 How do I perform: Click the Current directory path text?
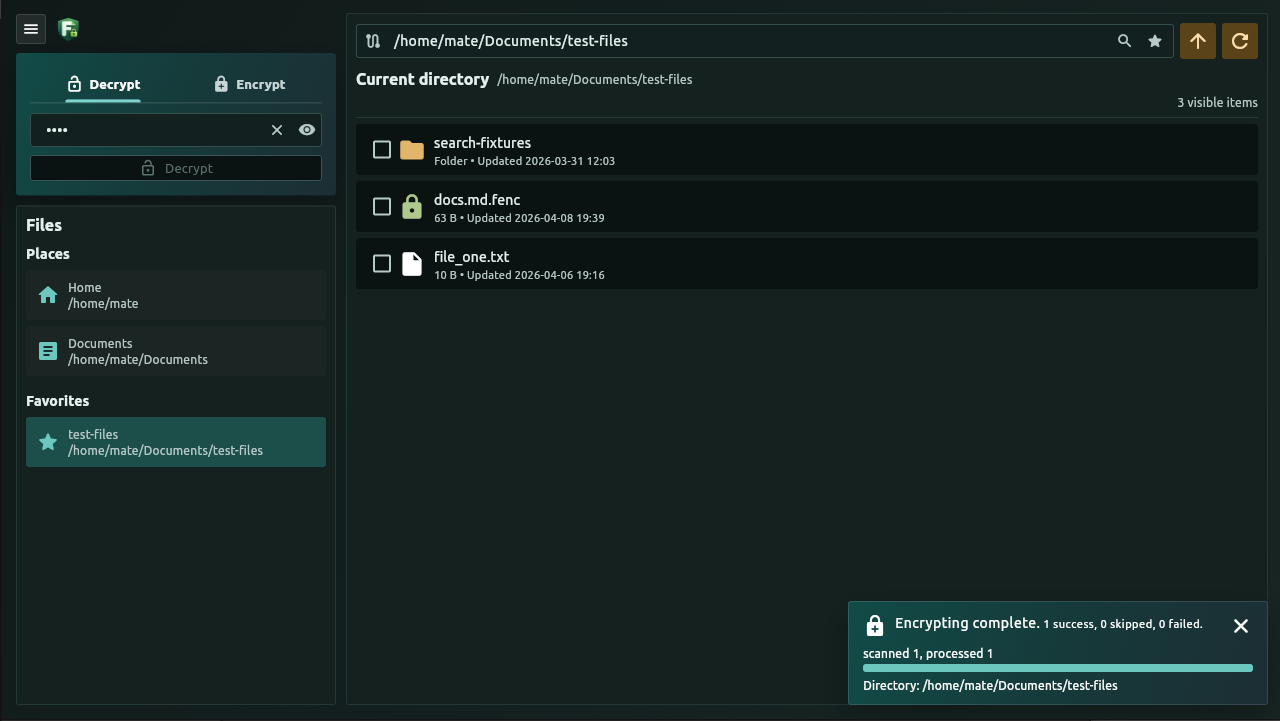(595, 79)
